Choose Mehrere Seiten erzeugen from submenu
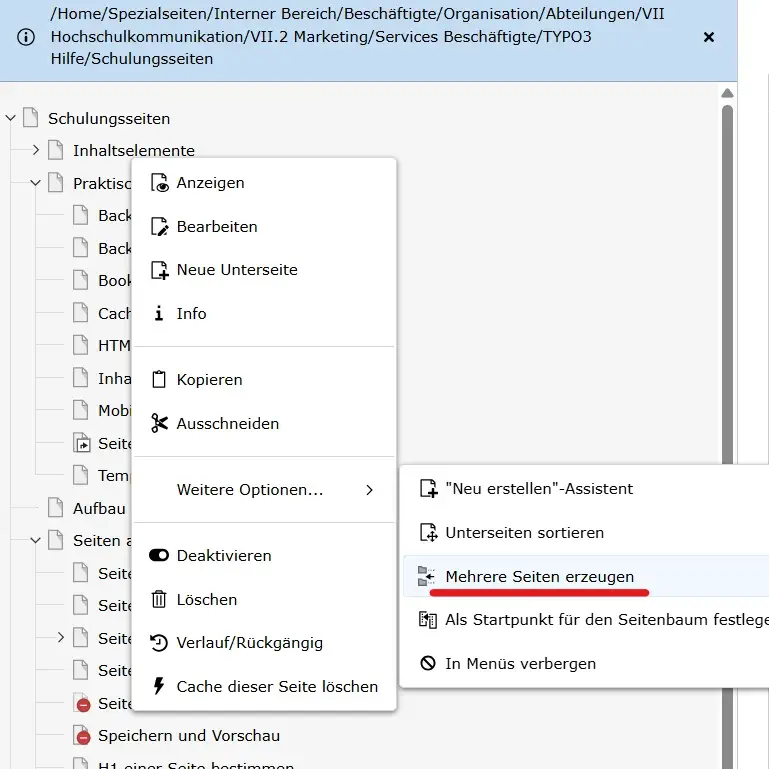 (x=539, y=577)
